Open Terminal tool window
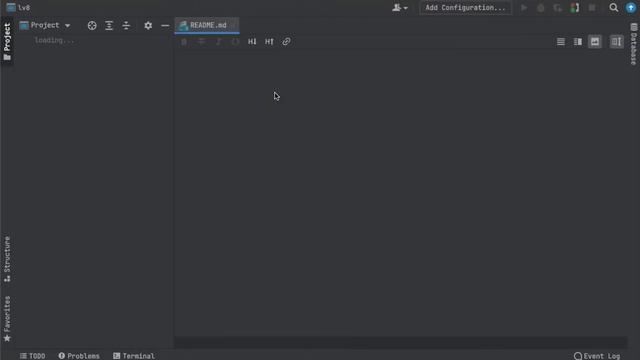The height and width of the screenshot is (360, 640). pos(134,356)
